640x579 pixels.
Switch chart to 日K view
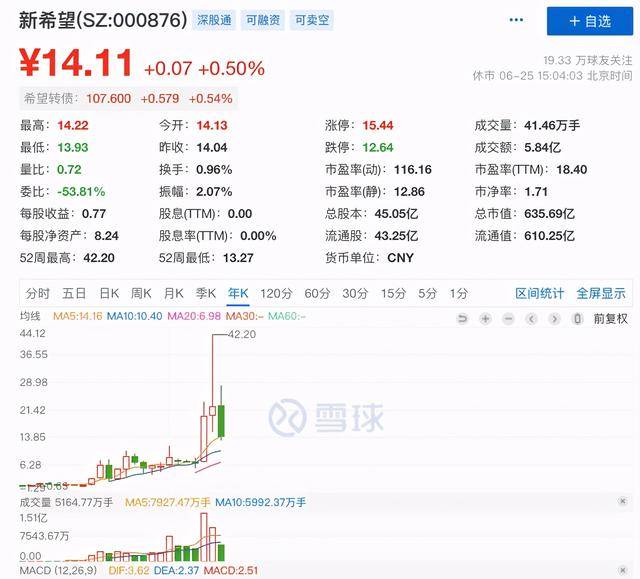[109, 293]
